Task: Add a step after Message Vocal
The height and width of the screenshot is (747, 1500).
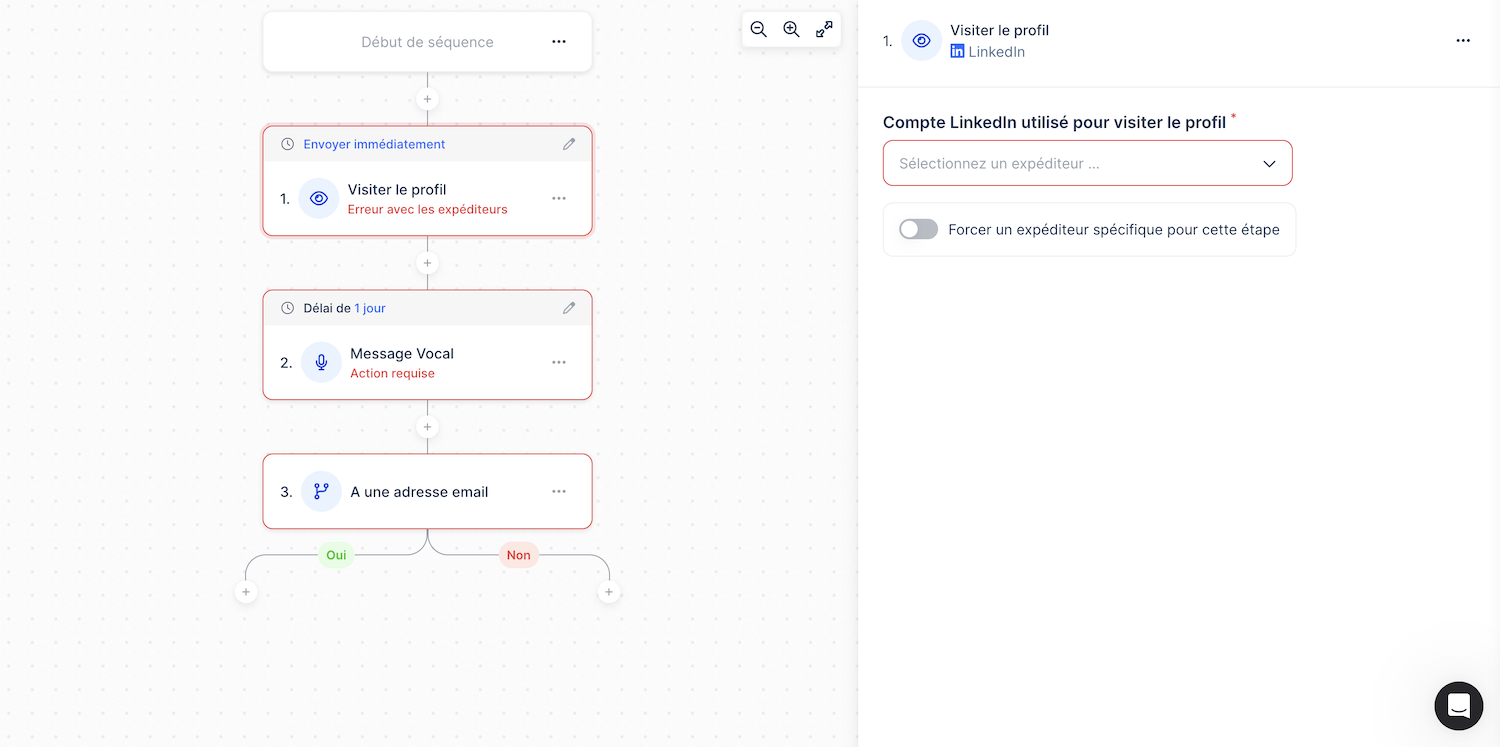Action: pyautogui.click(x=427, y=427)
